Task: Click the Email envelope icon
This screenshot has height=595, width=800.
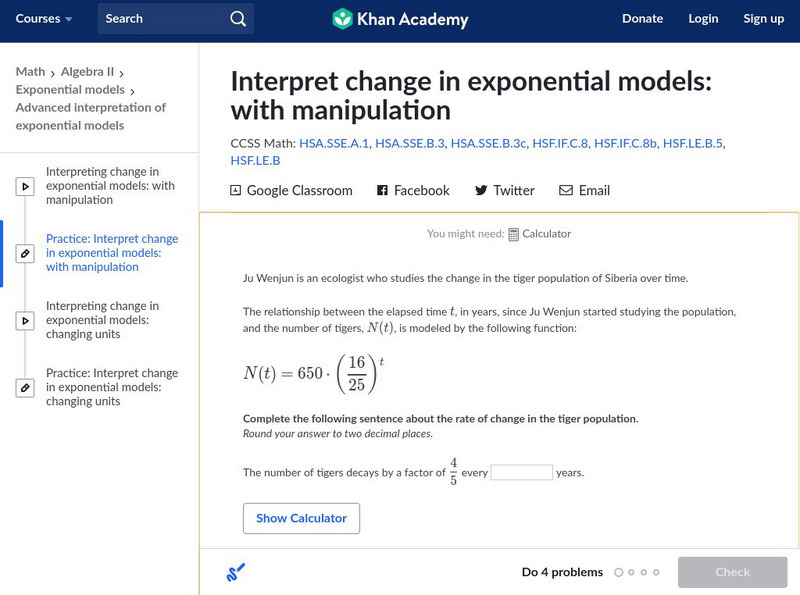Action: 566,190
